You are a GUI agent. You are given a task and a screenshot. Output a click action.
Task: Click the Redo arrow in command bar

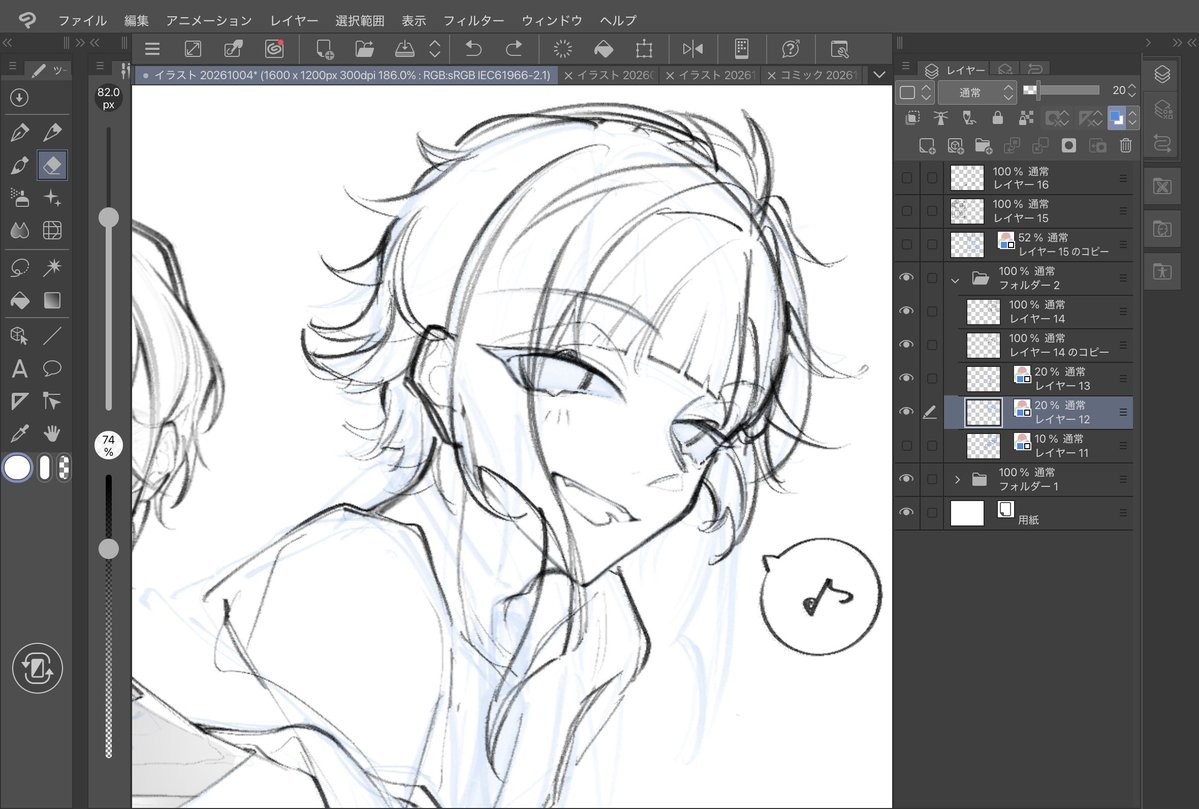tap(514, 49)
